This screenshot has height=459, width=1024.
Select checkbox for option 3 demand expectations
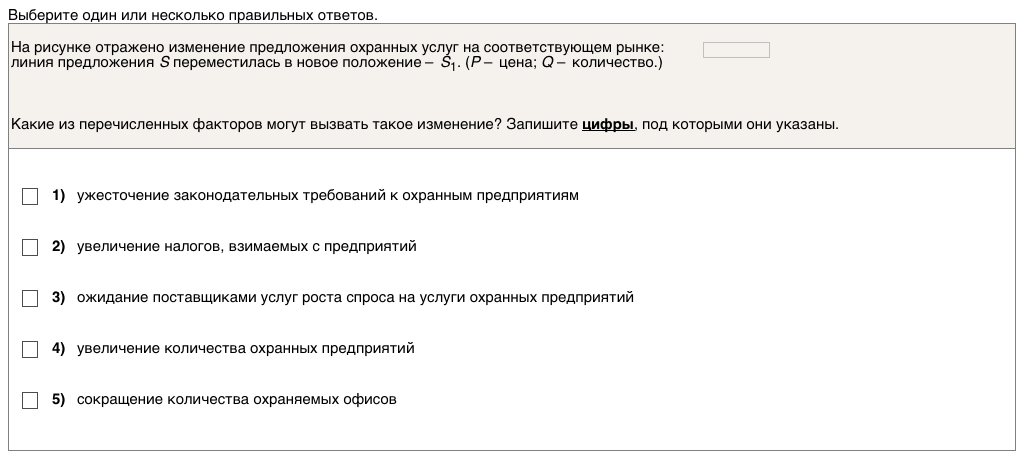[30, 298]
